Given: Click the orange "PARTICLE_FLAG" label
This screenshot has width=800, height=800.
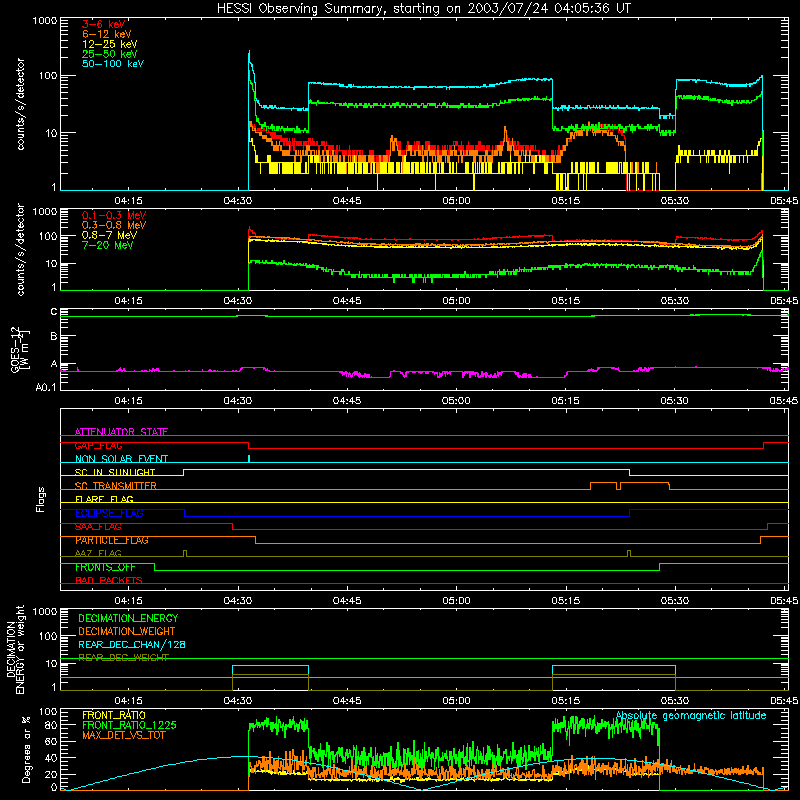Looking at the screenshot, I should point(112,540).
